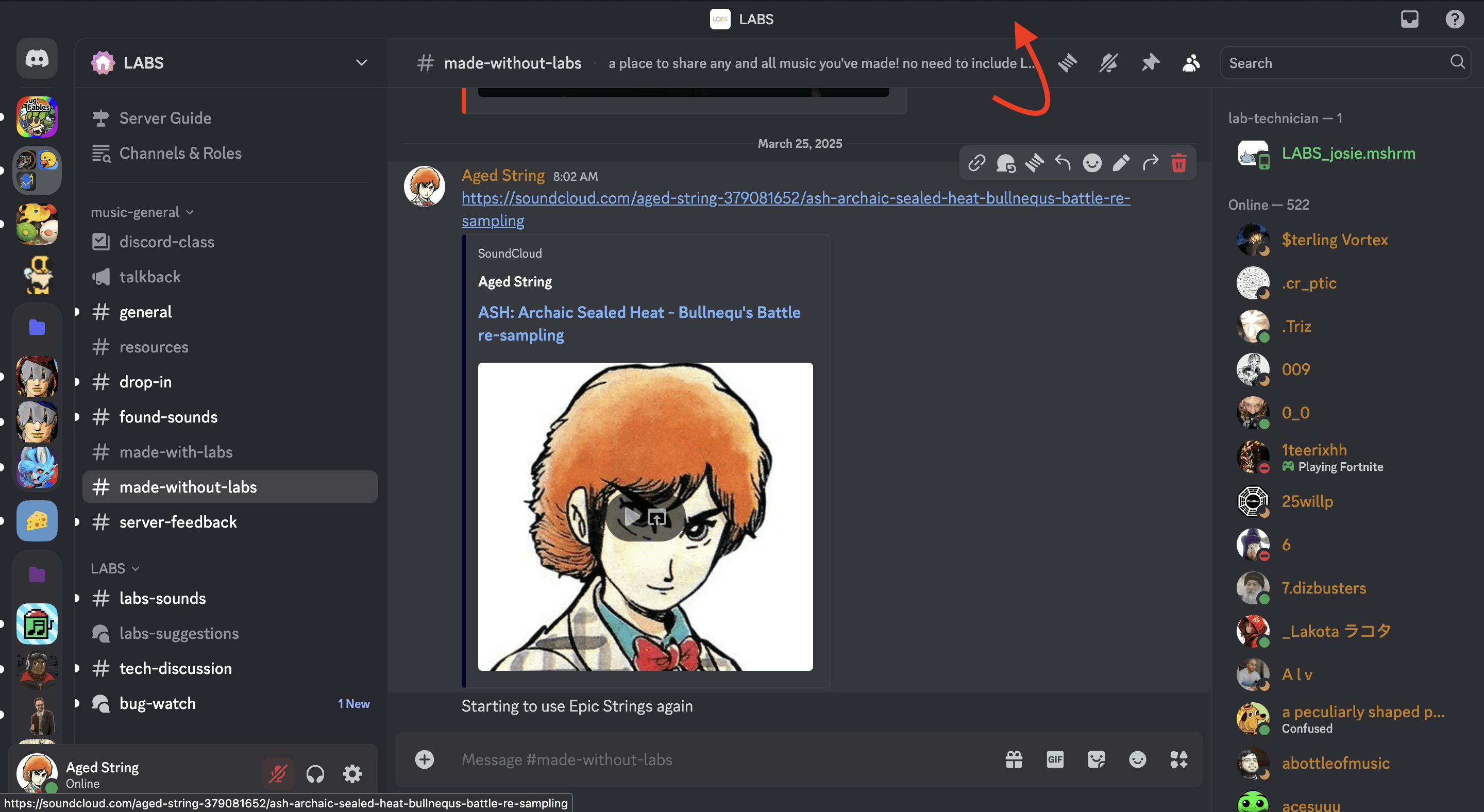
Task: Open the Inbox
Action: pyautogui.click(x=1409, y=19)
